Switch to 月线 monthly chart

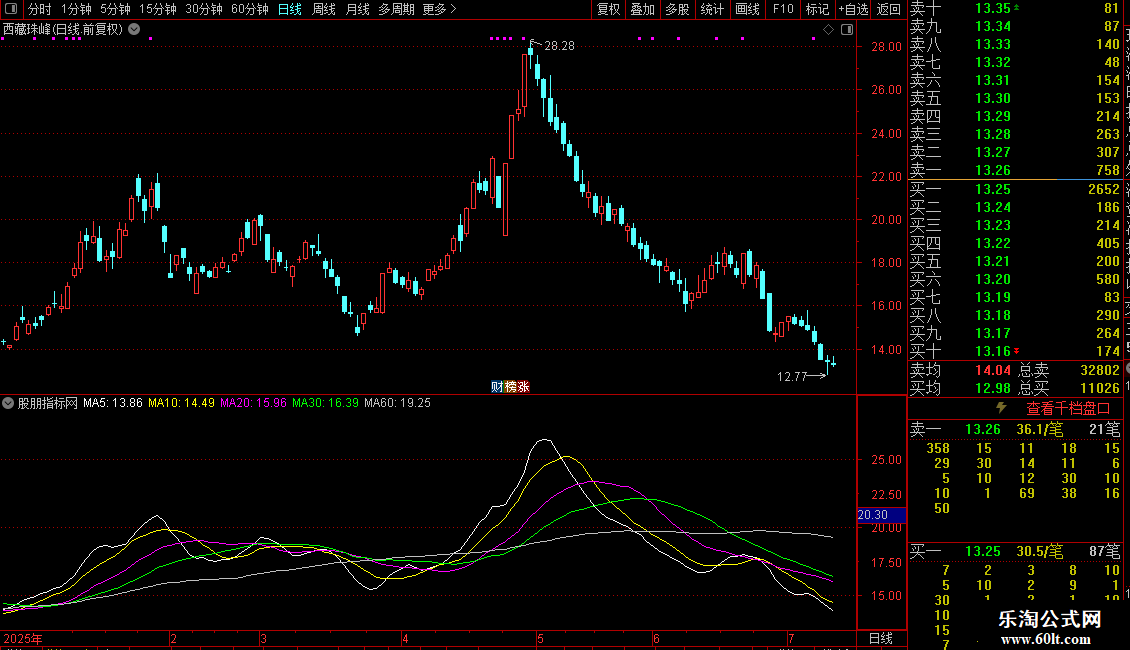(357, 9)
